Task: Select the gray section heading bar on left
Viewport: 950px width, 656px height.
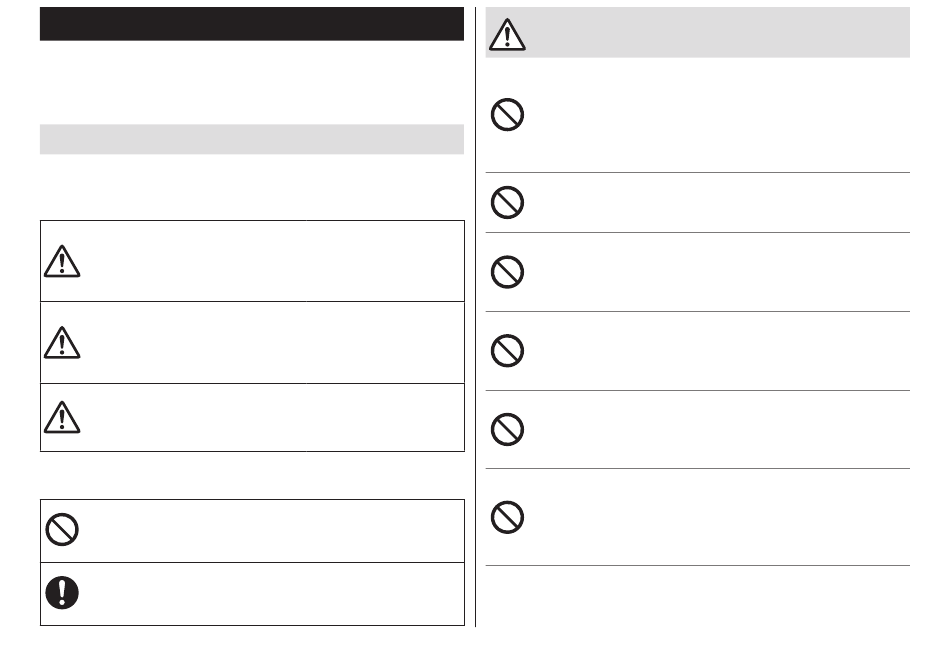Action: click(251, 139)
